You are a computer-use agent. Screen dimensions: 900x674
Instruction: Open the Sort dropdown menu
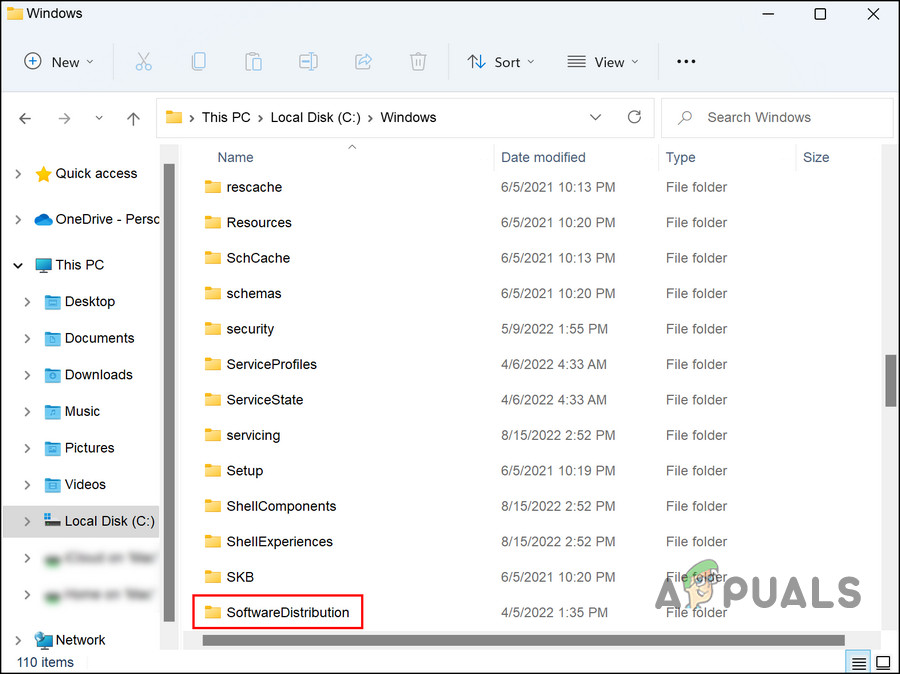pos(501,61)
